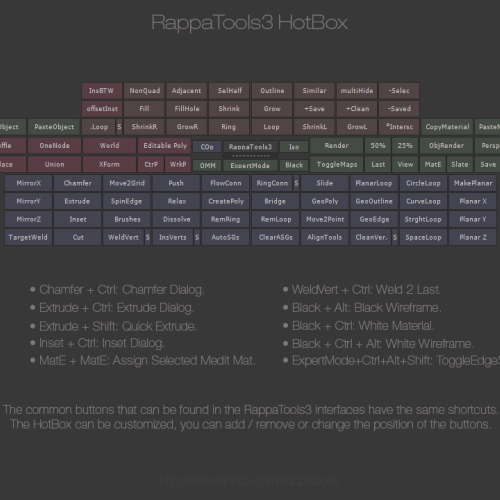500x500 pixels.
Task: Click the RappaTools3 center label
Action: tap(250, 147)
